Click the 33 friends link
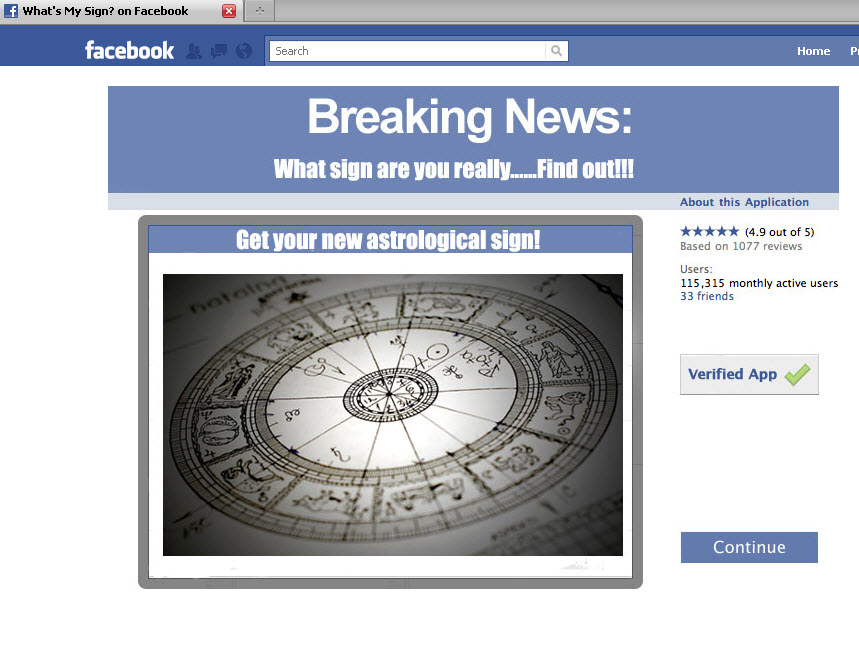The height and width of the screenshot is (664, 859). coord(707,296)
